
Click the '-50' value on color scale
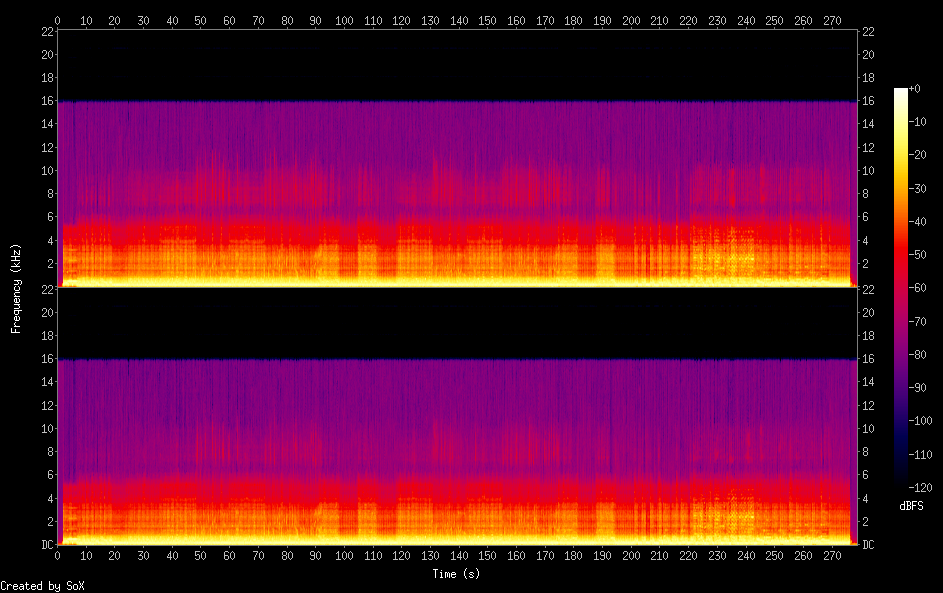click(917, 254)
